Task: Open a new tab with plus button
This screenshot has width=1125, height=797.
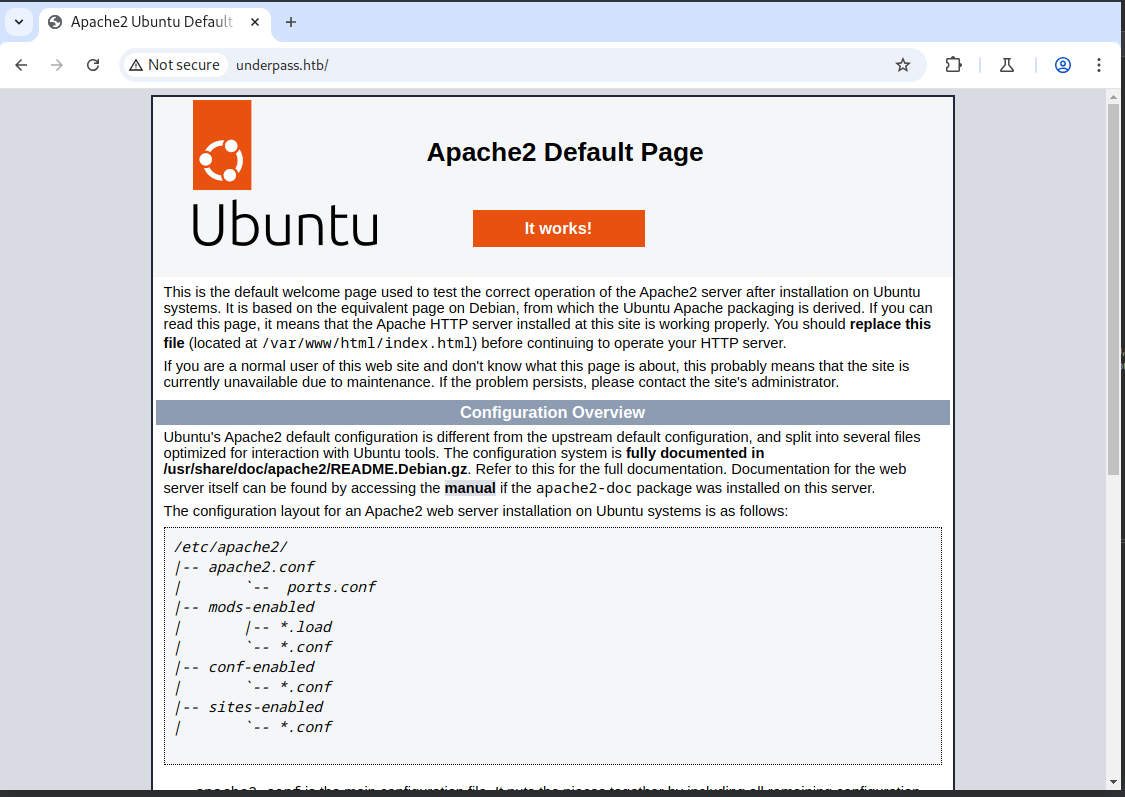Action: (x=291, y=22)
